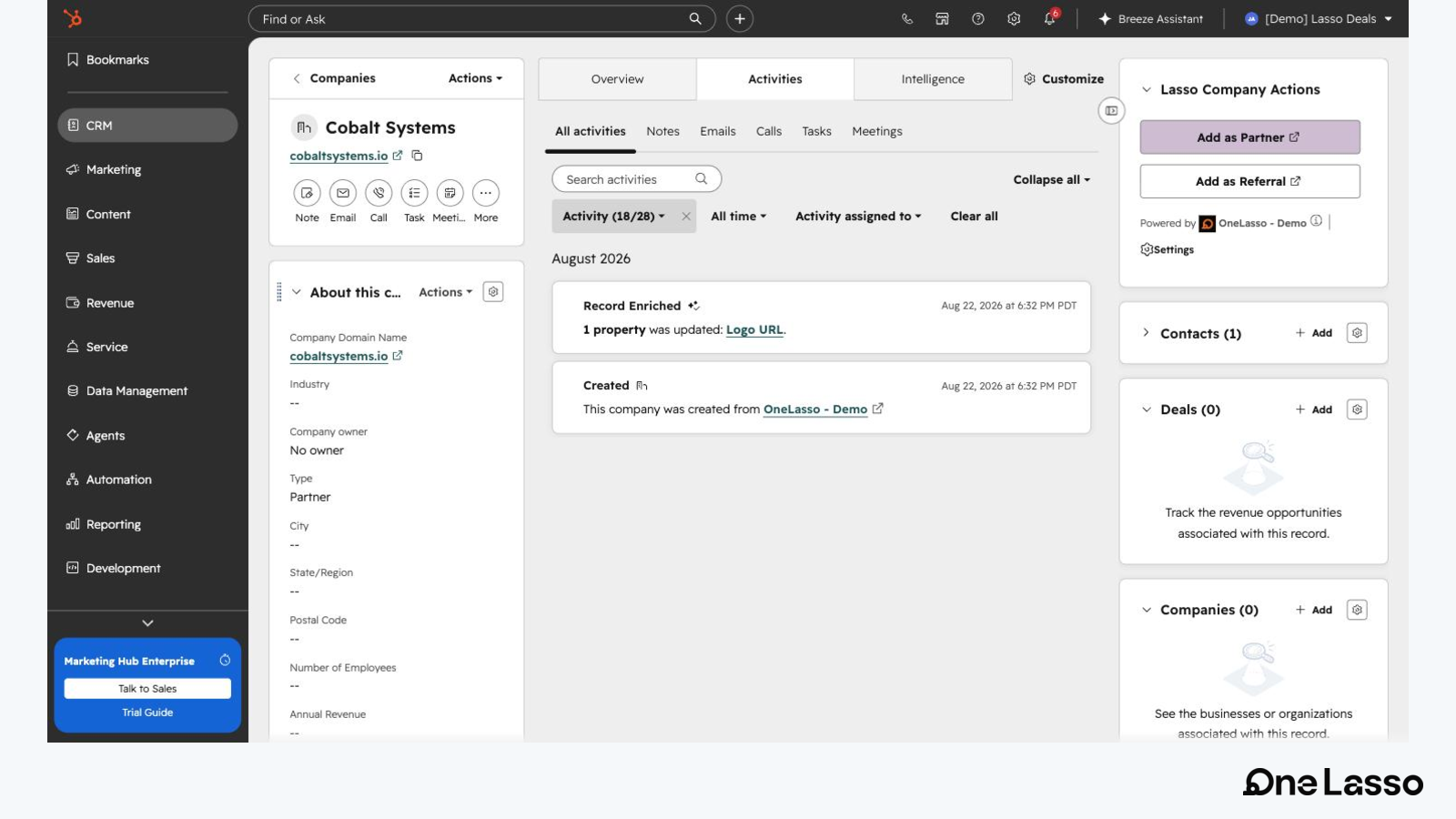Open the Contacts card settings gear

click(1357, 333)
